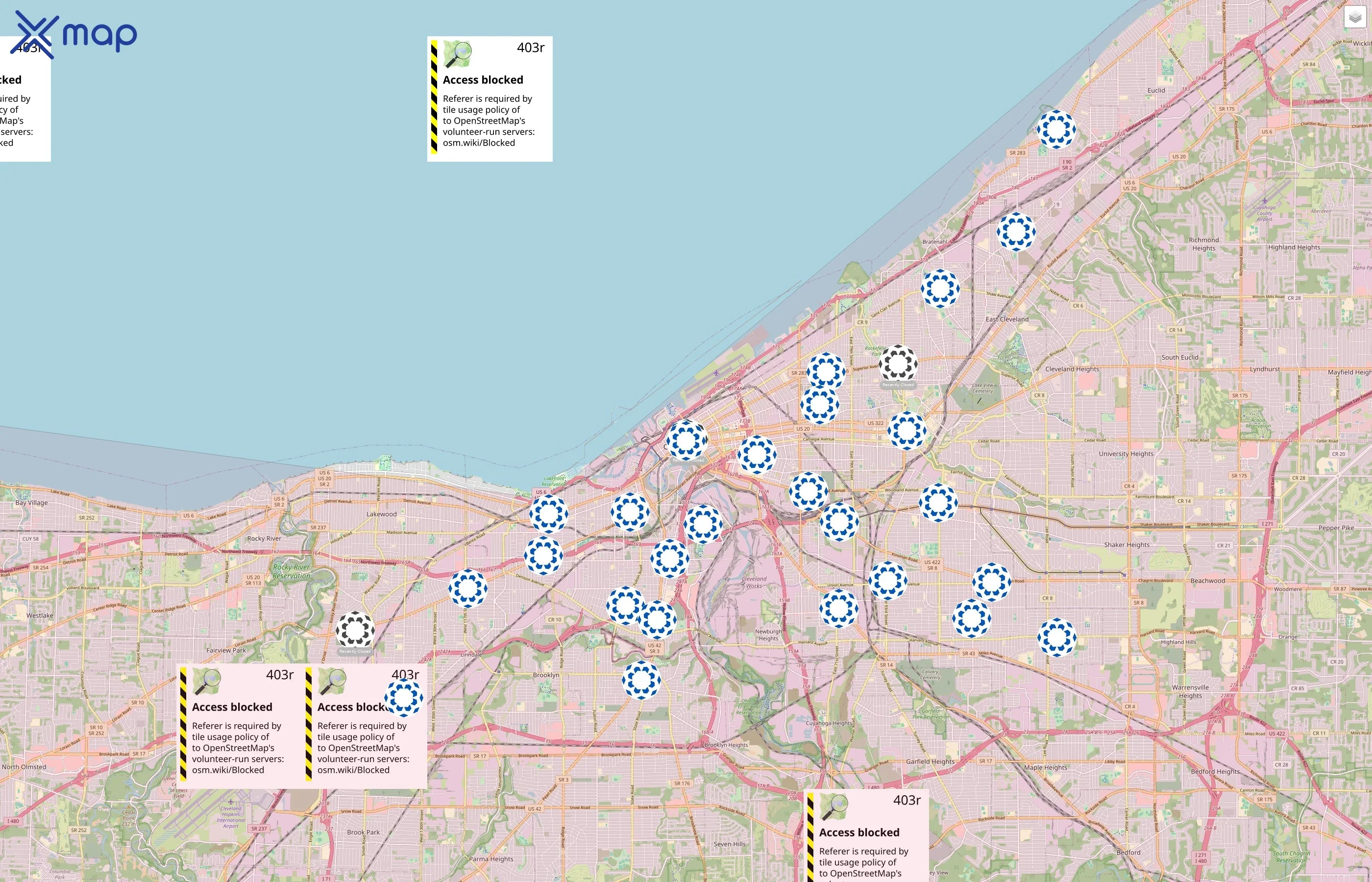This screenshot has width=1372, height=882.
Task: Select blue marker left of US 422 SR 8 shield
Action: click(887, 580)
